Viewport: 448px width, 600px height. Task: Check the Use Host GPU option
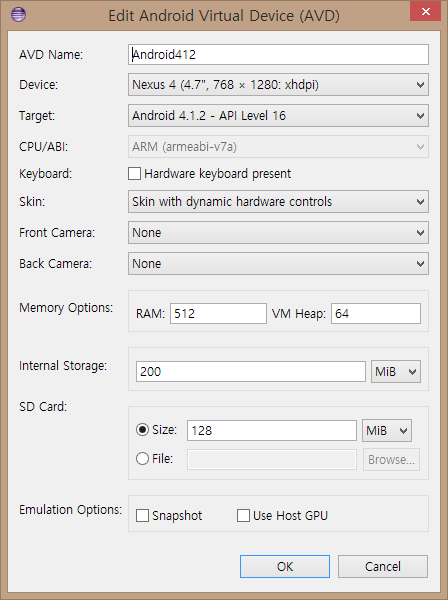(x=243, y=515)
